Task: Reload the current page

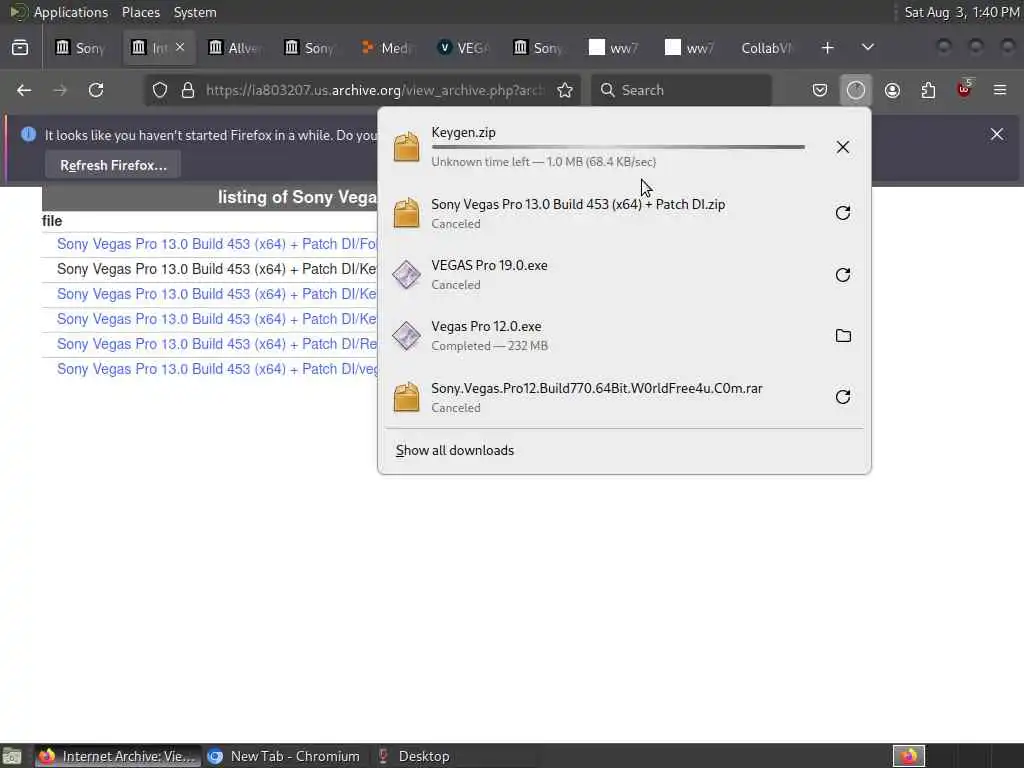Action: [x=96, y=90]
